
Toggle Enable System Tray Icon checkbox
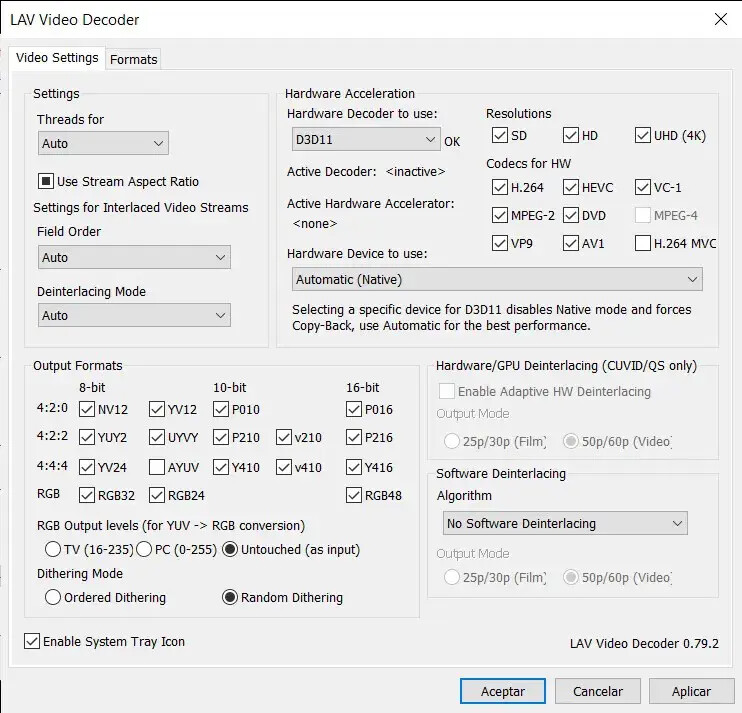[32, 642]
